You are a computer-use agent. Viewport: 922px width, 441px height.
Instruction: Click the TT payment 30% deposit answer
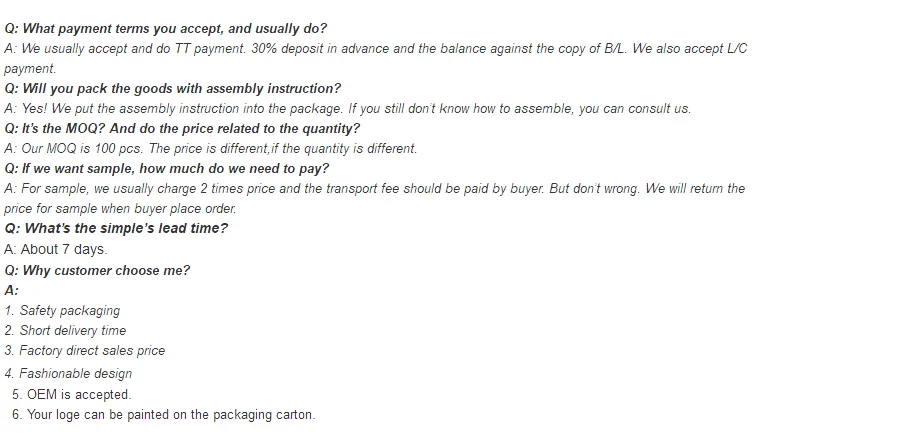376,49
